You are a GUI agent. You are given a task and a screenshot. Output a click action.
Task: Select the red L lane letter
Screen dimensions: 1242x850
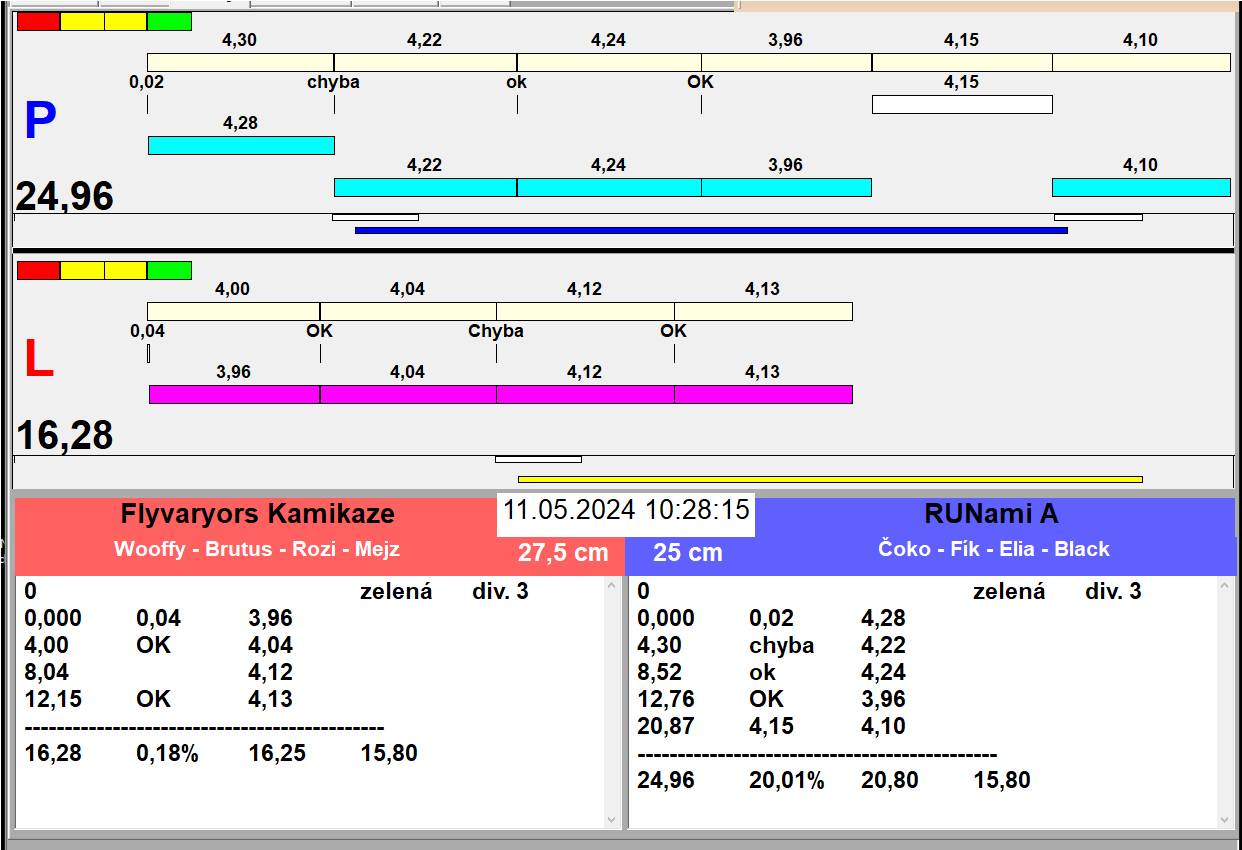pyautogui.click(x=38, y=360)
